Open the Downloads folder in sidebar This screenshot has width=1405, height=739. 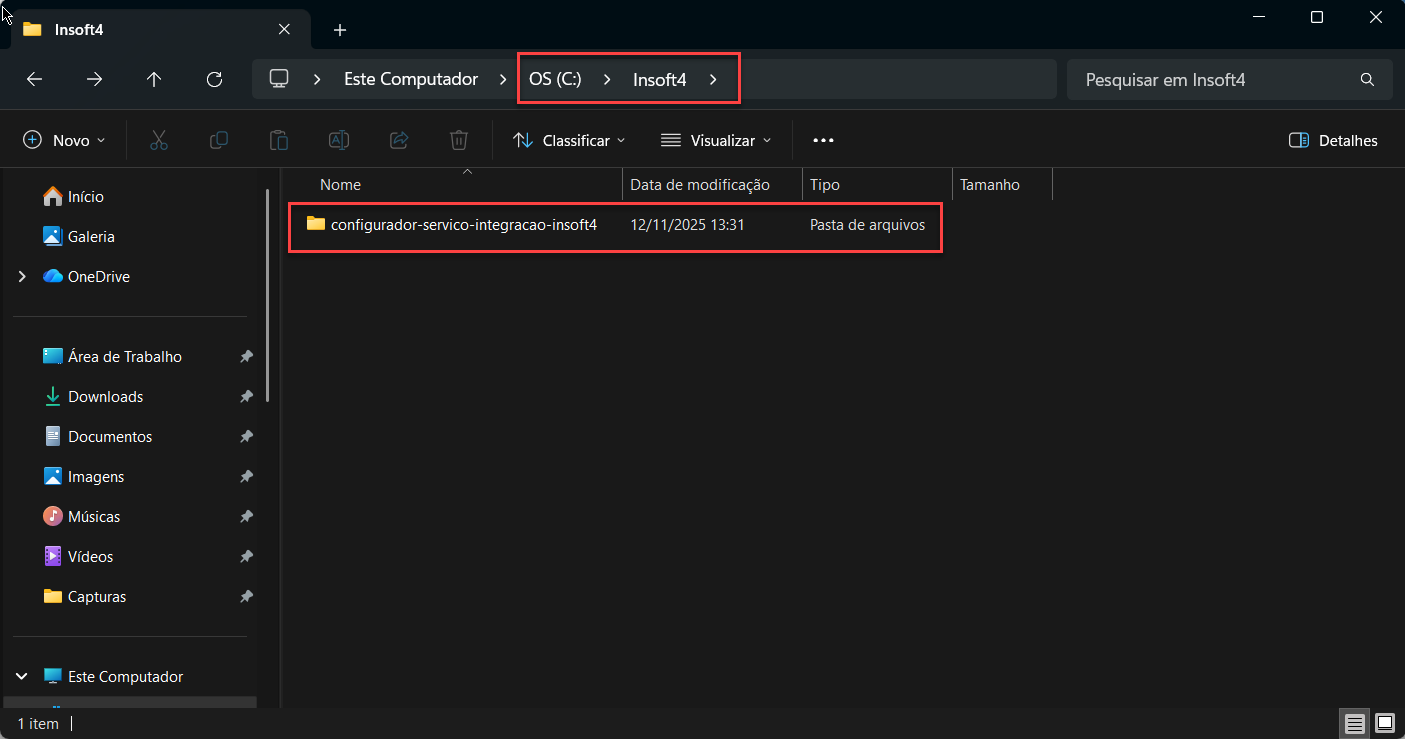click(x=105, y=397)
